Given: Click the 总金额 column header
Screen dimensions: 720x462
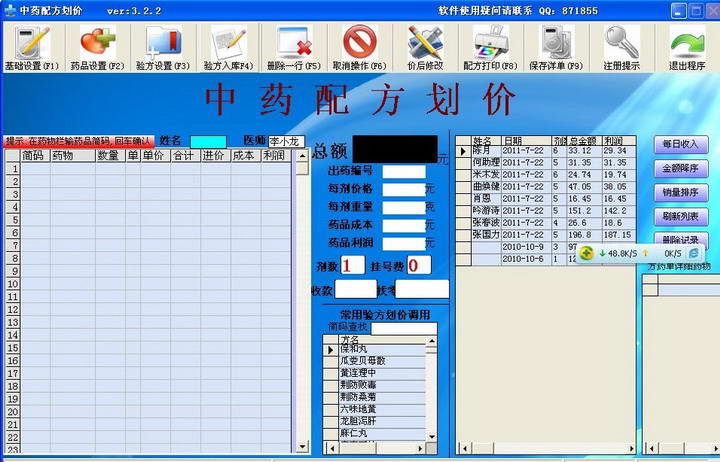Looking at the screenshot, I should click(x=584, y=141).
